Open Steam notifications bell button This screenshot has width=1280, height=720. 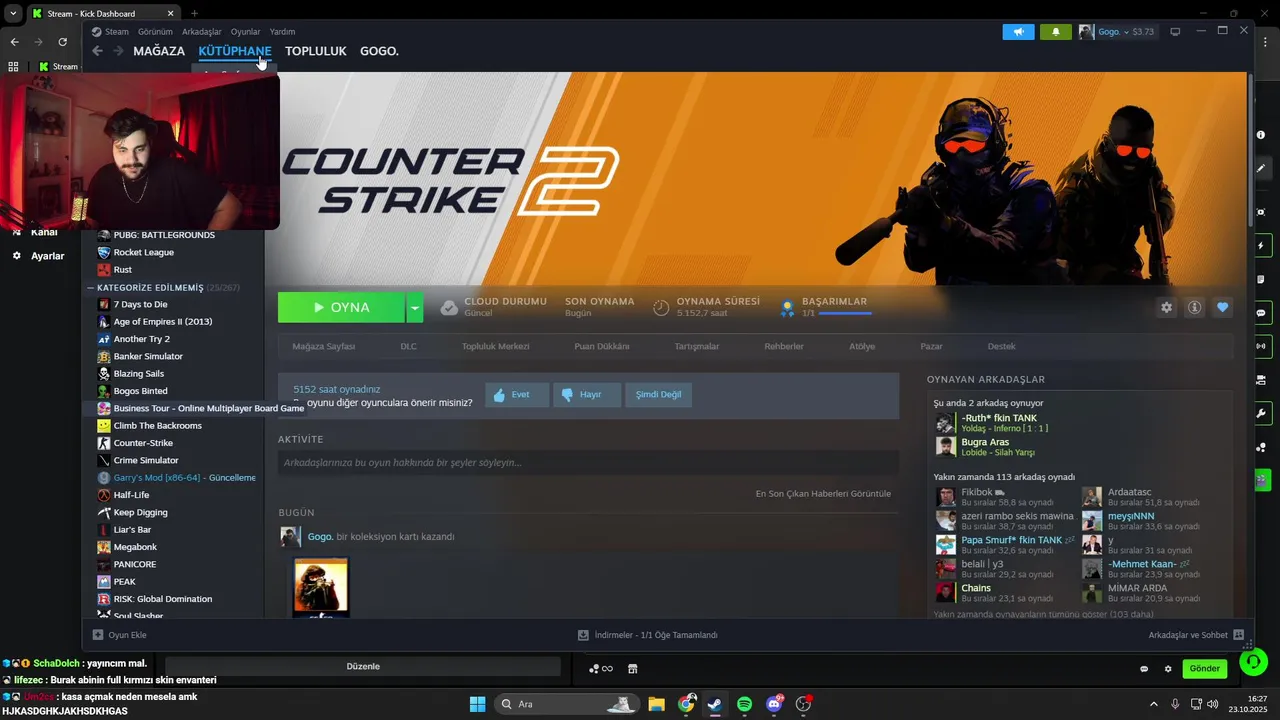coord(1056,32)
